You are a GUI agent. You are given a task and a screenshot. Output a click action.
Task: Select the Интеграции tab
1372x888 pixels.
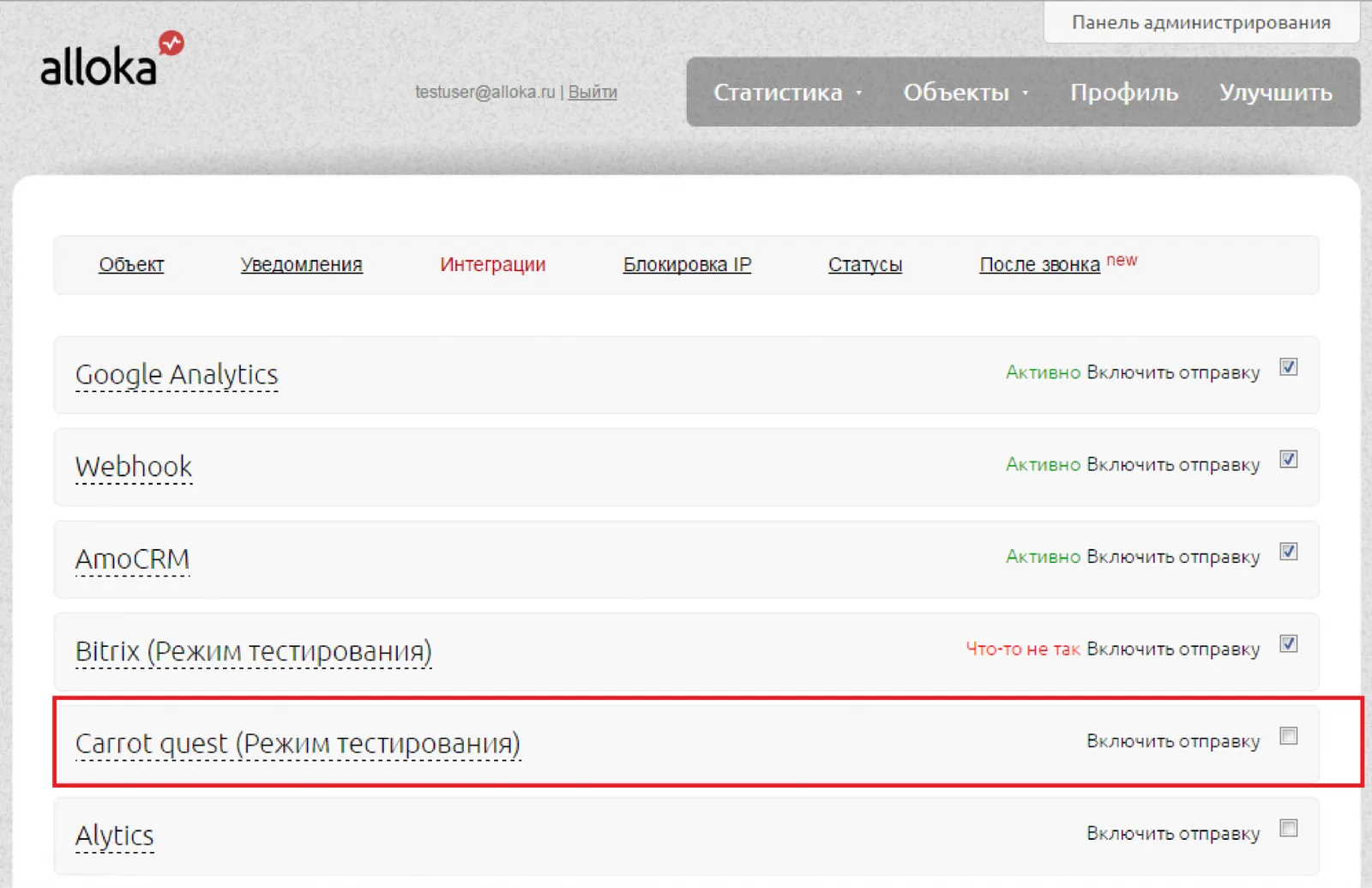point(492,264)
